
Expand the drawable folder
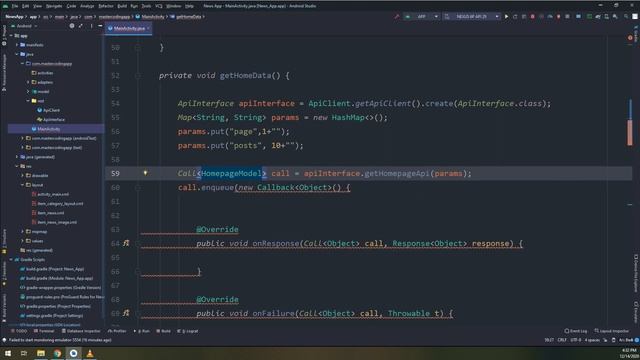pos(22,175)
